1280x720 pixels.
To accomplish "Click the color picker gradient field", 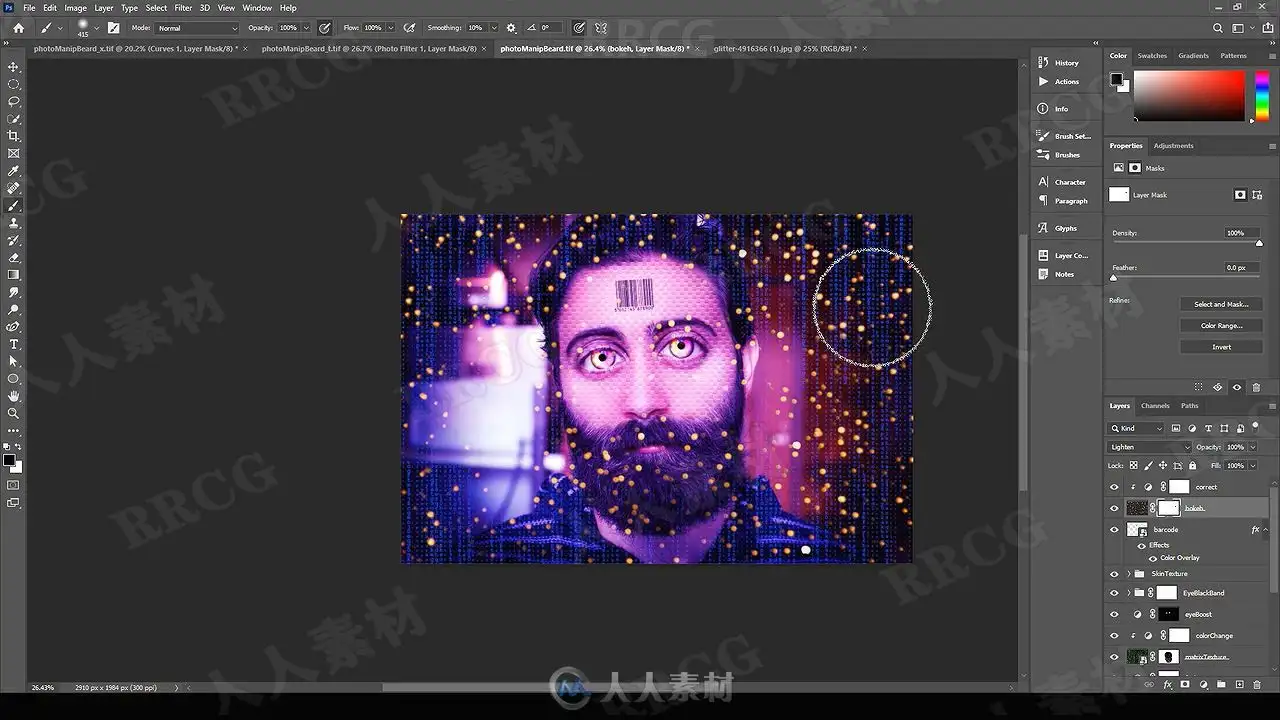I will (x=1189, y=97).
